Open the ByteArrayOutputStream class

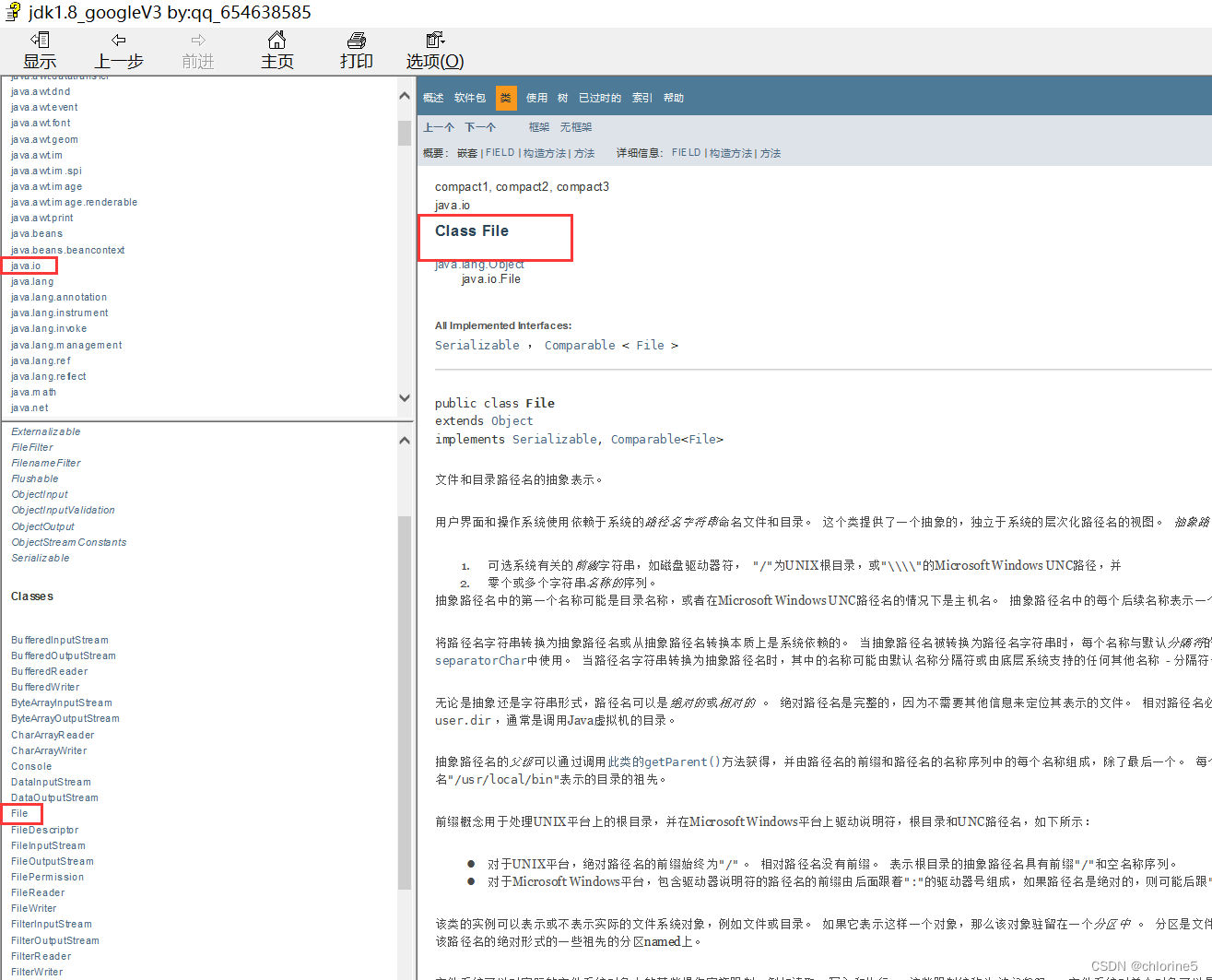pyautogui.click(x=65, y=718)
